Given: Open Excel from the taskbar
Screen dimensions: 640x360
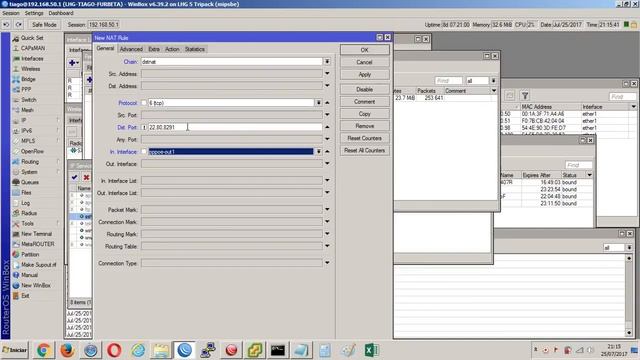Looking at the screenshot, I should [x=371, y=350].
